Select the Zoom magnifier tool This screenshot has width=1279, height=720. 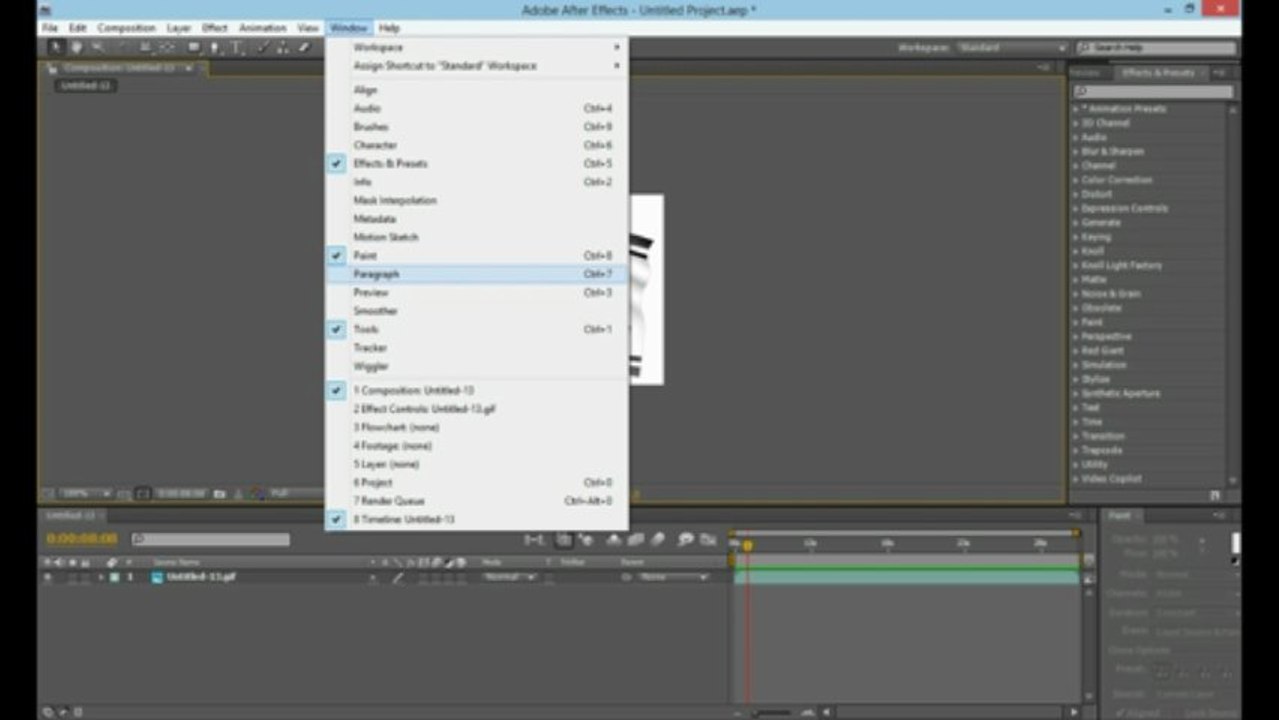point(97,47)
